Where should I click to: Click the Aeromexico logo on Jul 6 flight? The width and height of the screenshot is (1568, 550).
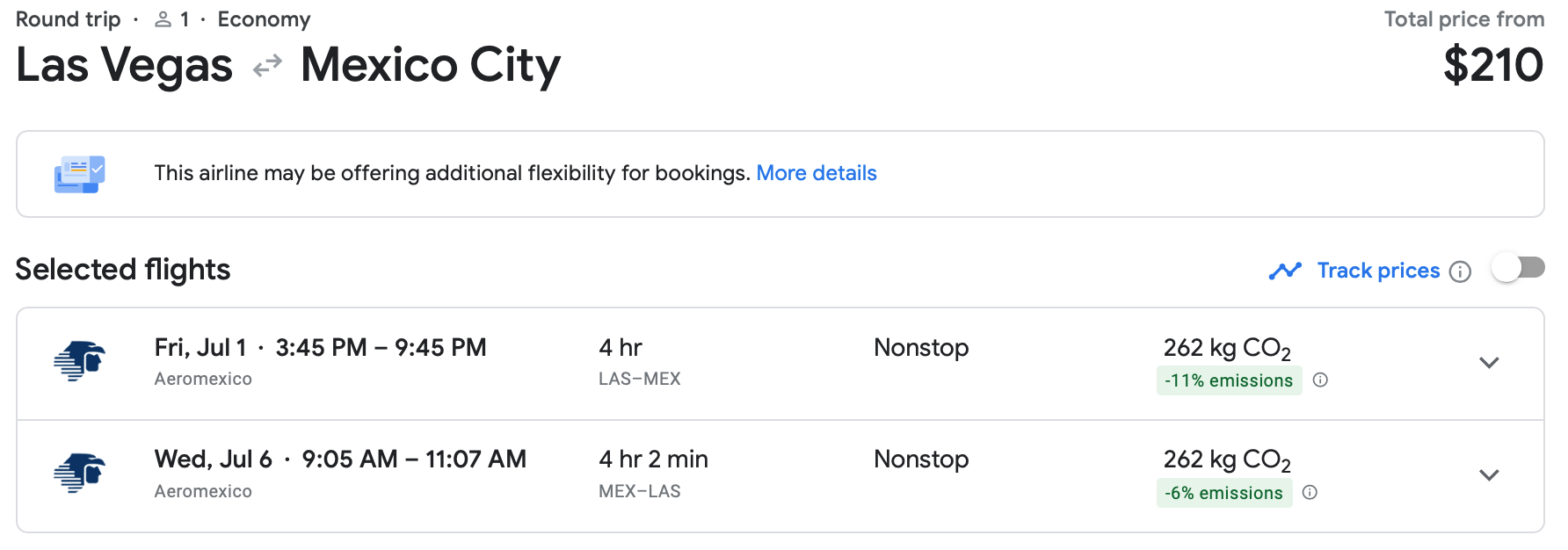click(x=80, y=474)
